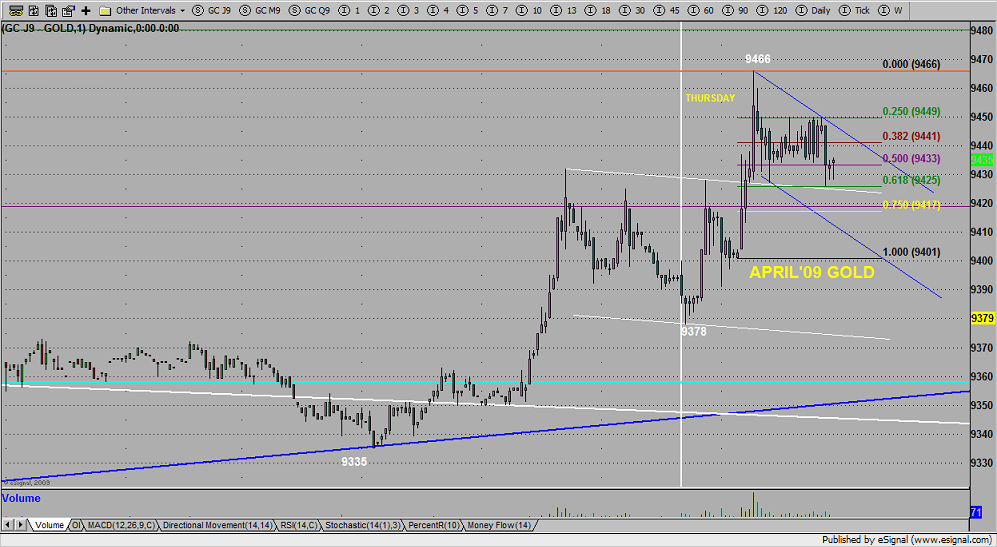Click the 0.382 (9441) Fibonacci label
Screen dimensions: 997x547
click(911, 136)
